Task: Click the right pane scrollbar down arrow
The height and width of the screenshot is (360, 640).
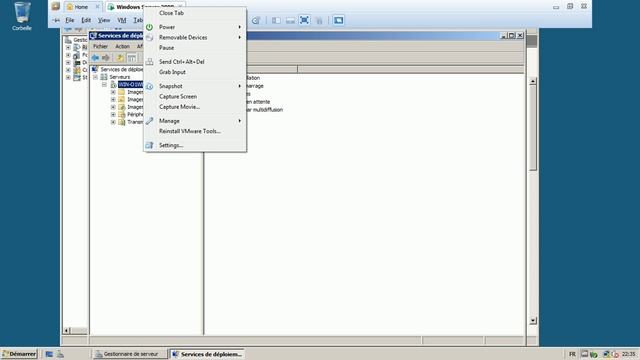Action: (x=533, y=320)
